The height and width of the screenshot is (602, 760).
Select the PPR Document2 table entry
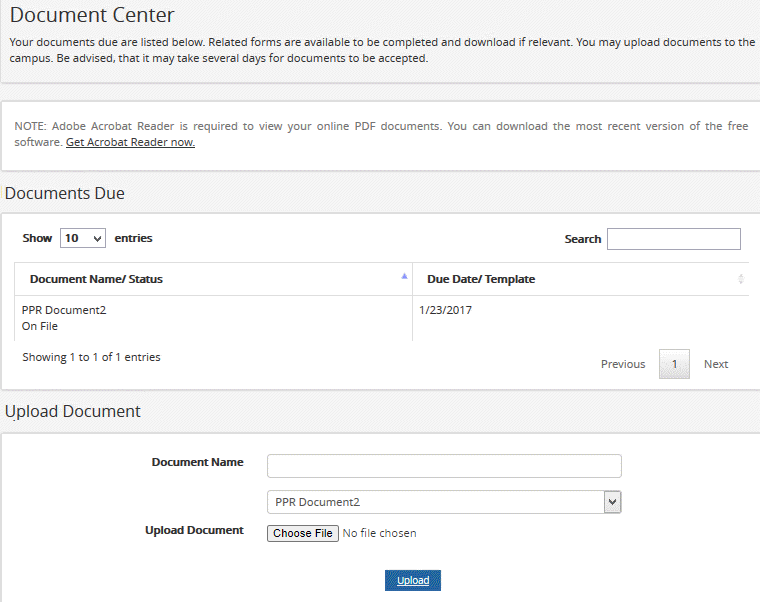[x=64, y=310]
